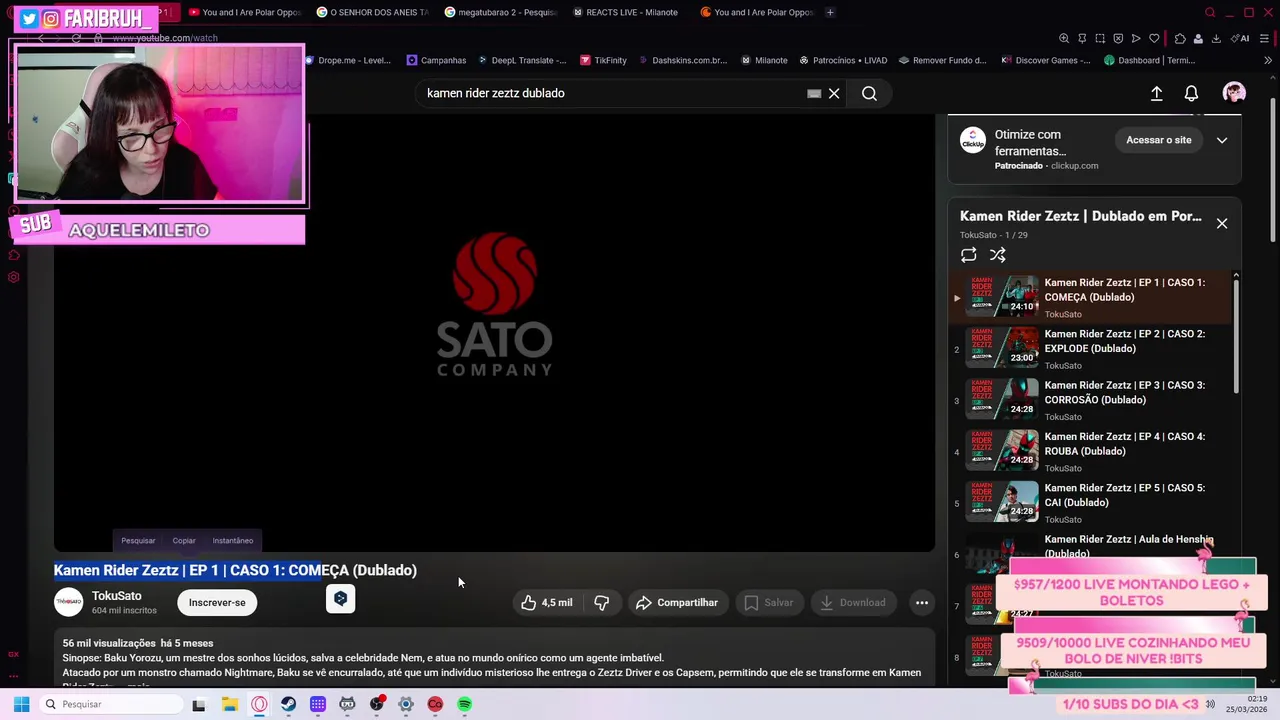Open File Explorer from the taskbar

230,704
